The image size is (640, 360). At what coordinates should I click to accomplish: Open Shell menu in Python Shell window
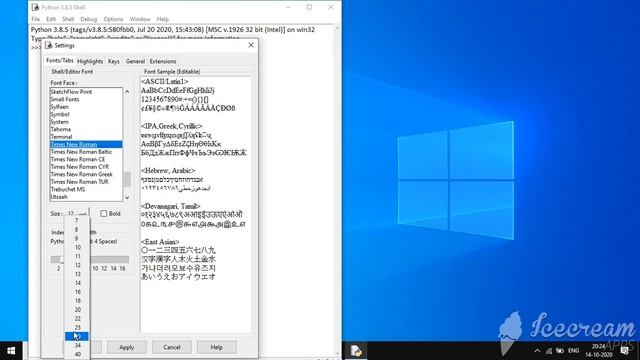point(68,19)
